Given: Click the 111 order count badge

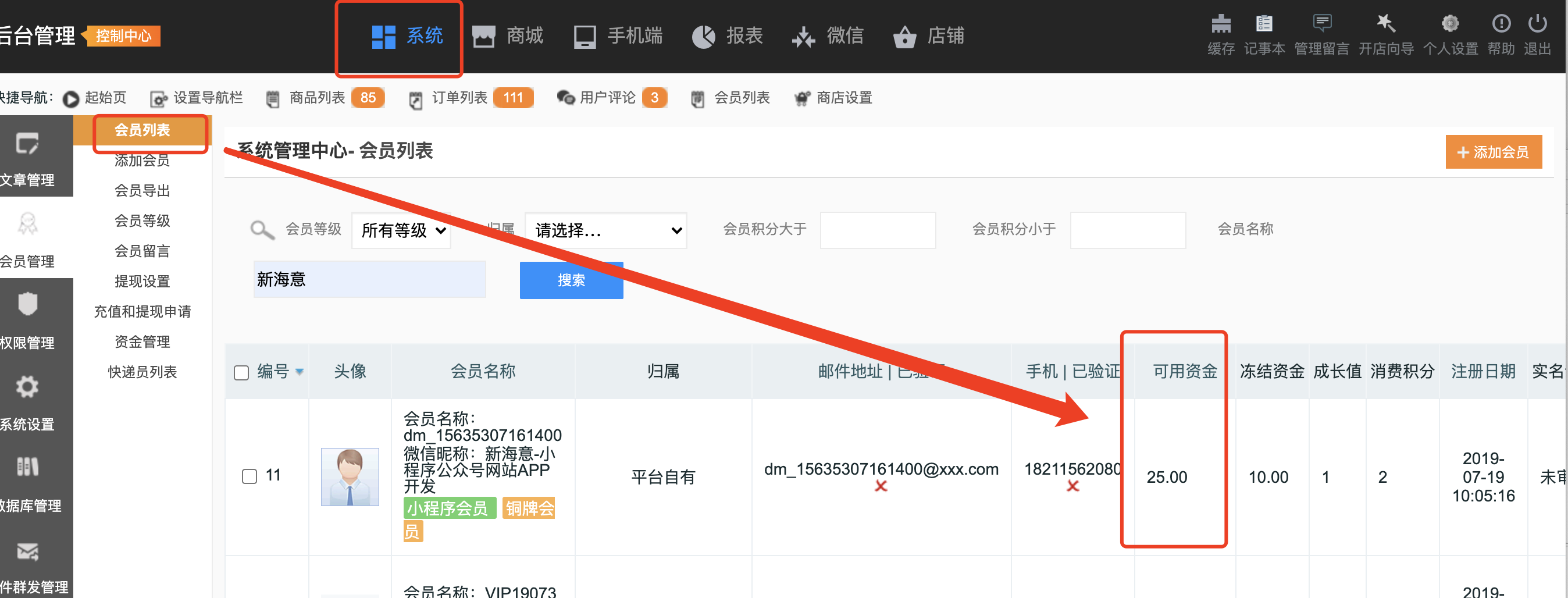Looking at the screenshot, I should [x=513, y=98].
